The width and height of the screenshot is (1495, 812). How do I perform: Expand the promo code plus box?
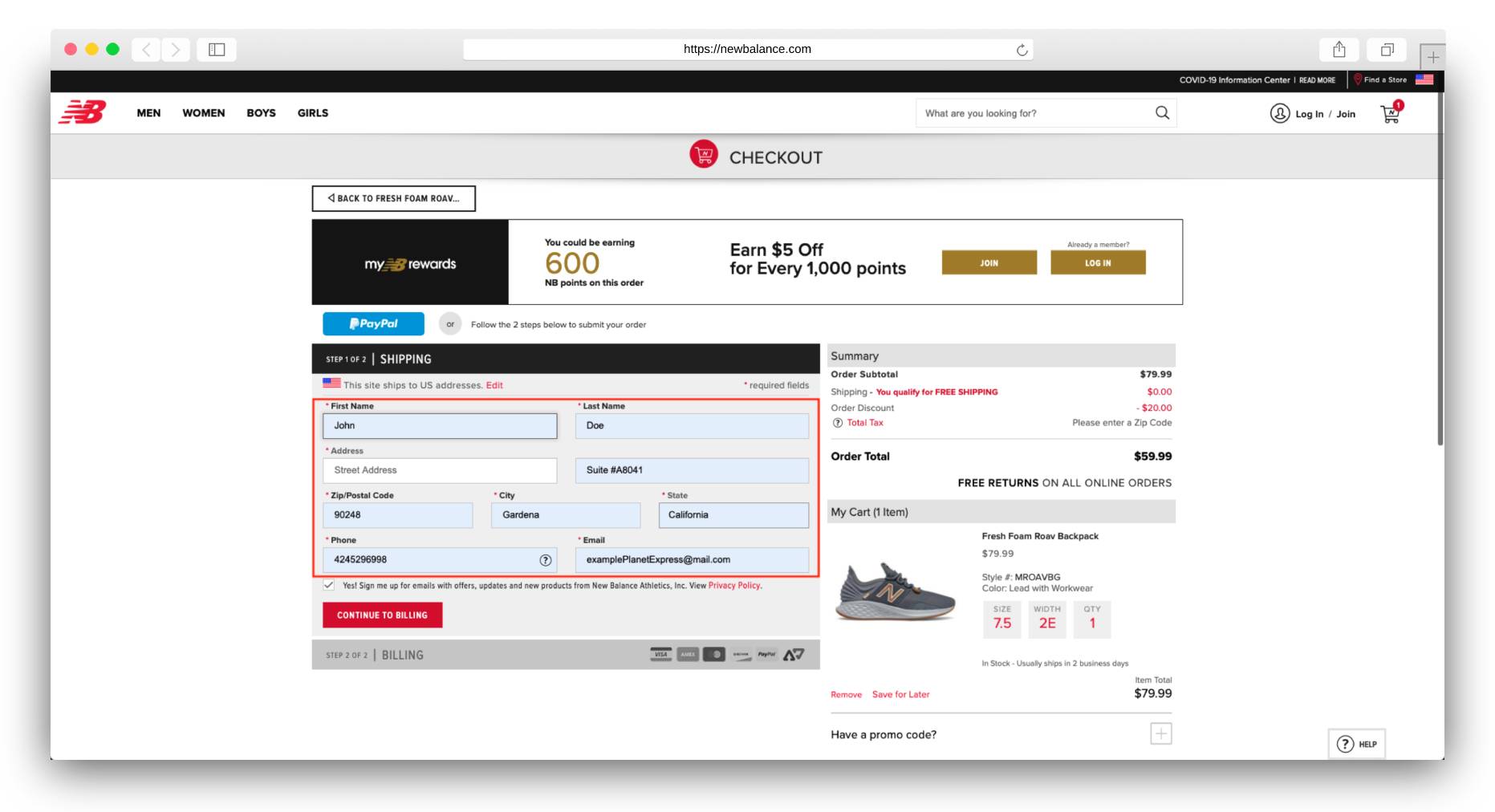(1161, 733)
